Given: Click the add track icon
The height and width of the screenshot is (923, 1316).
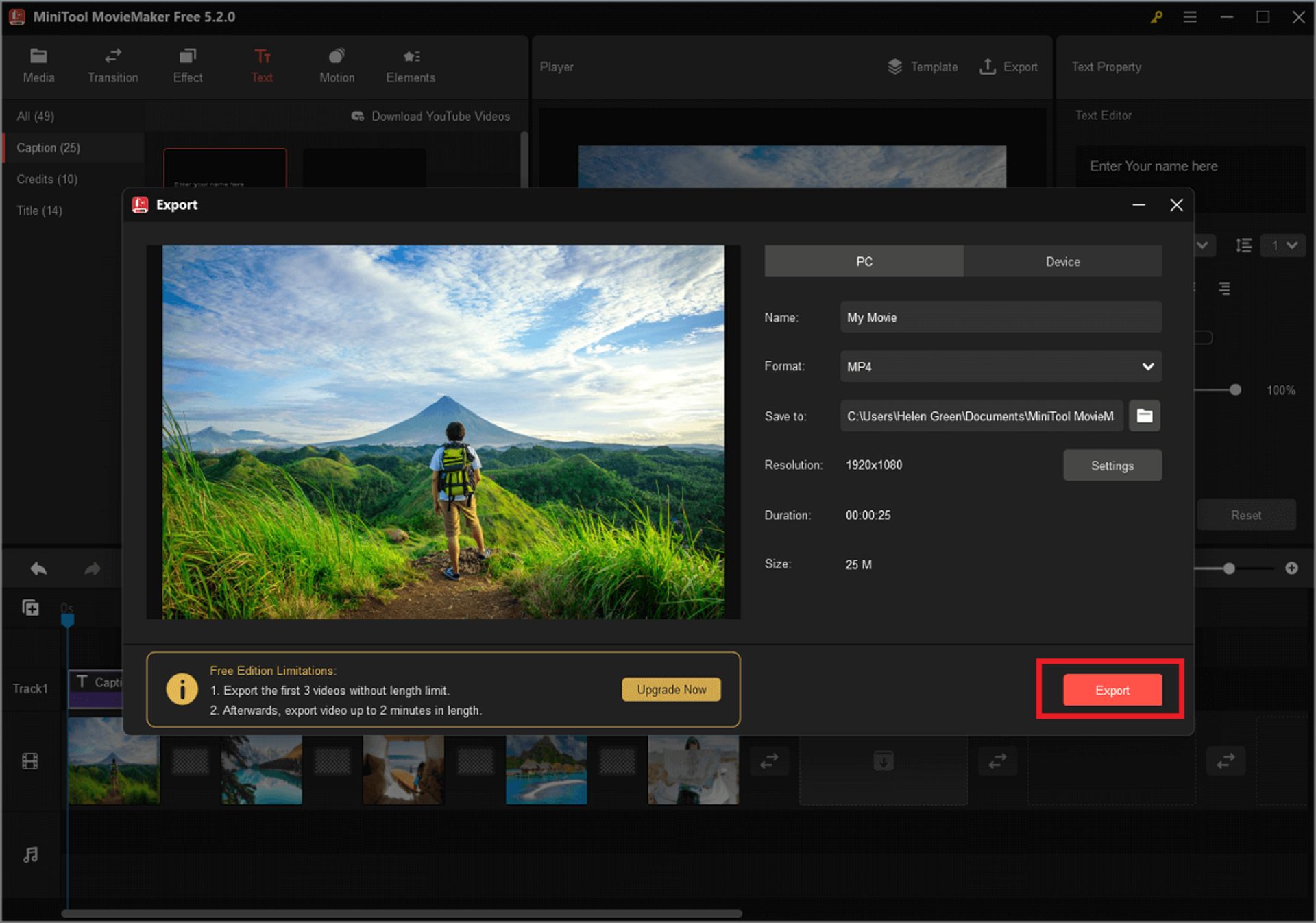Looking at the screenshot, I should (x=31, y=608).
